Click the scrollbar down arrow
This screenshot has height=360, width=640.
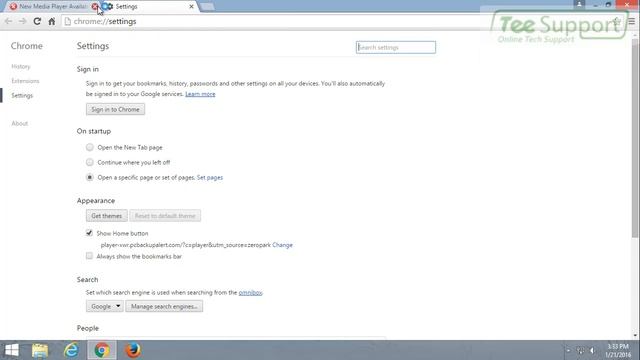click(x=635, y=336)
